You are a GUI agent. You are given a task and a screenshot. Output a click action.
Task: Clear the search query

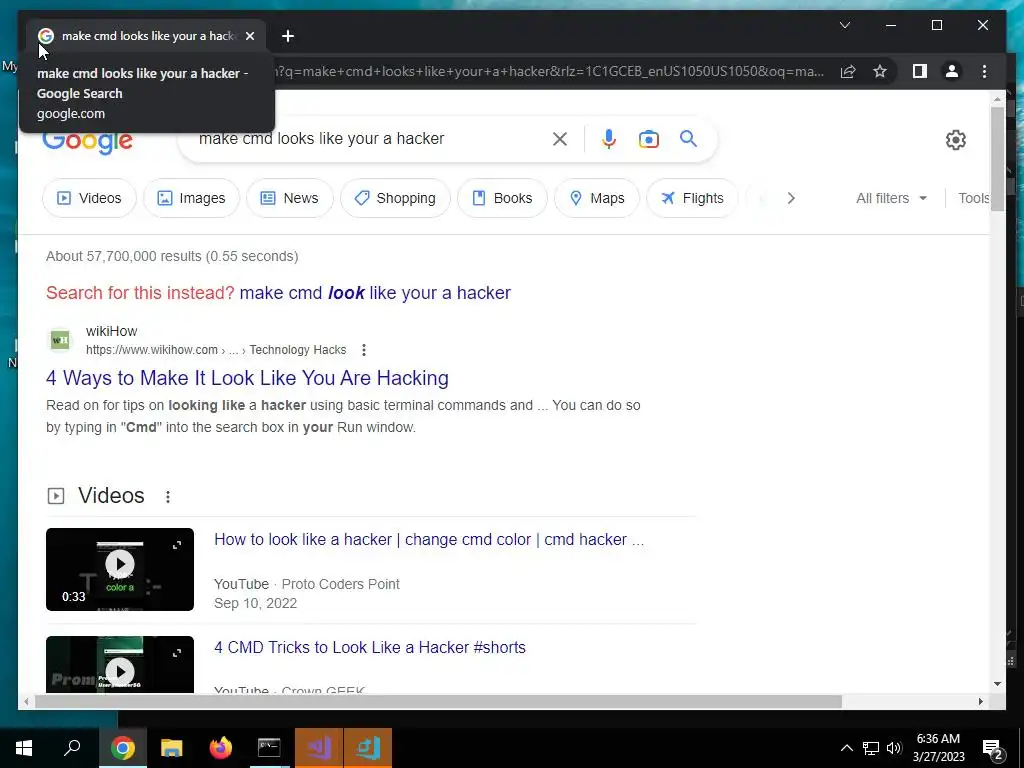pos(560,138)
